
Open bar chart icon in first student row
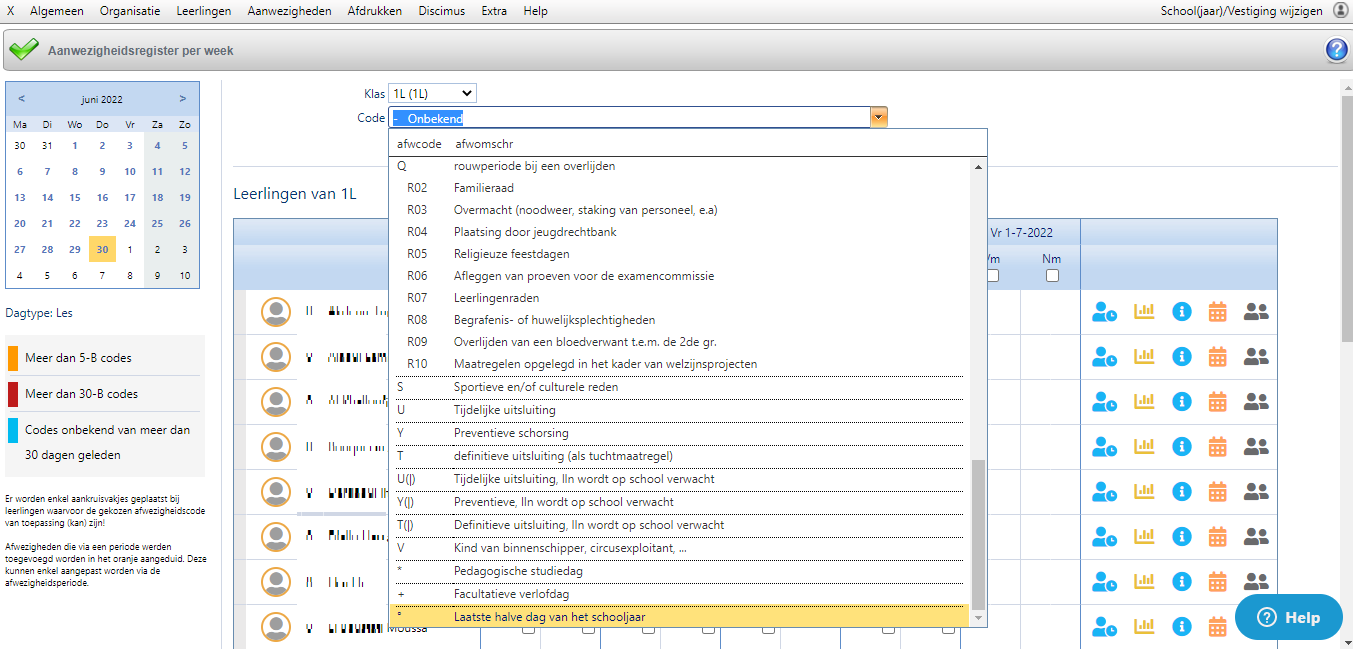click(1143, 311)
